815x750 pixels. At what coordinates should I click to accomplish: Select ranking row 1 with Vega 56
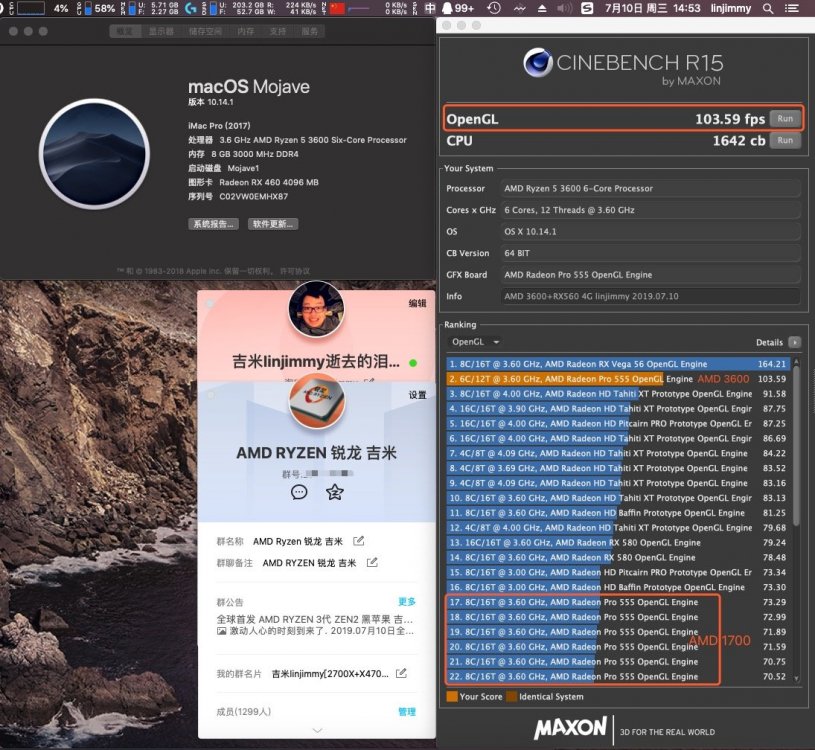(618, 364)
